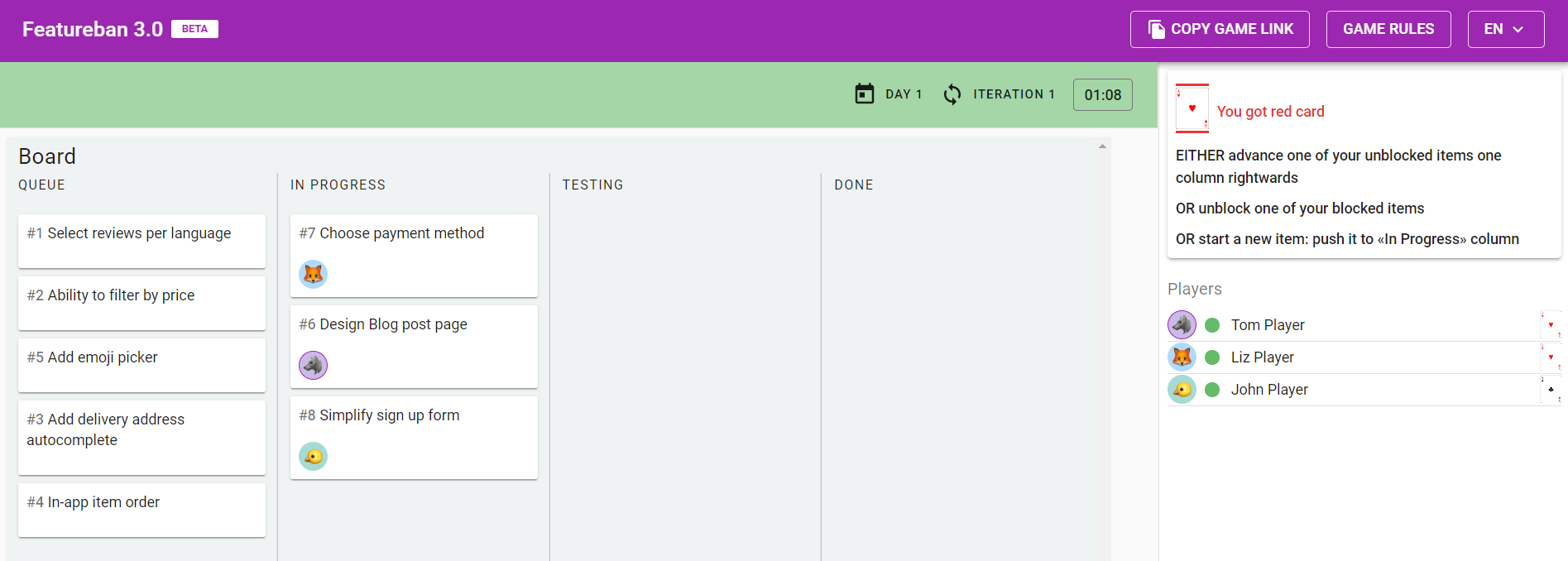Click John Player's black card icon
This screenshot has height=561, width=1568.
click(1551, 389)
